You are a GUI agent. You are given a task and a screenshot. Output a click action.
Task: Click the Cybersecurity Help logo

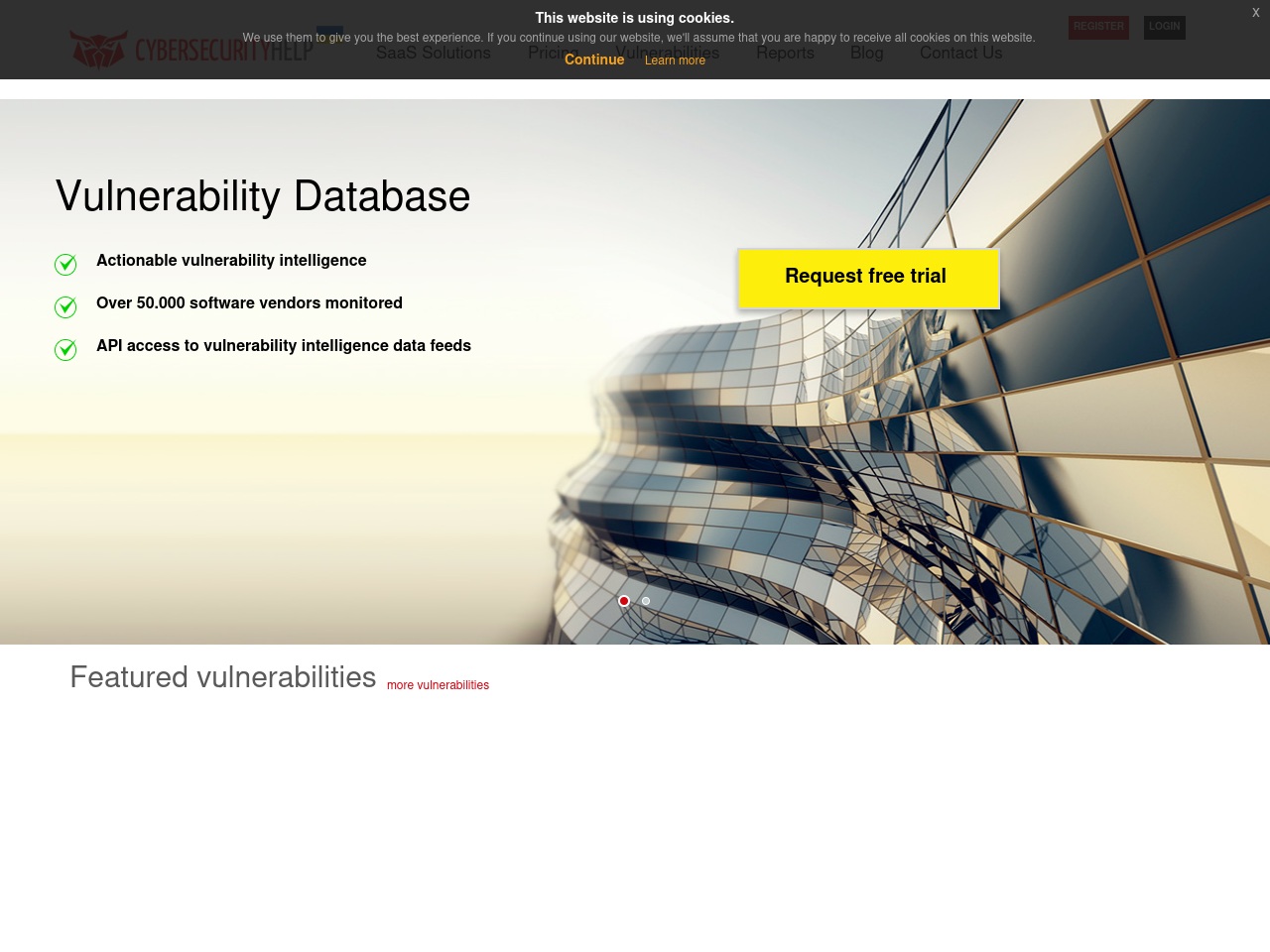(191, 50)
